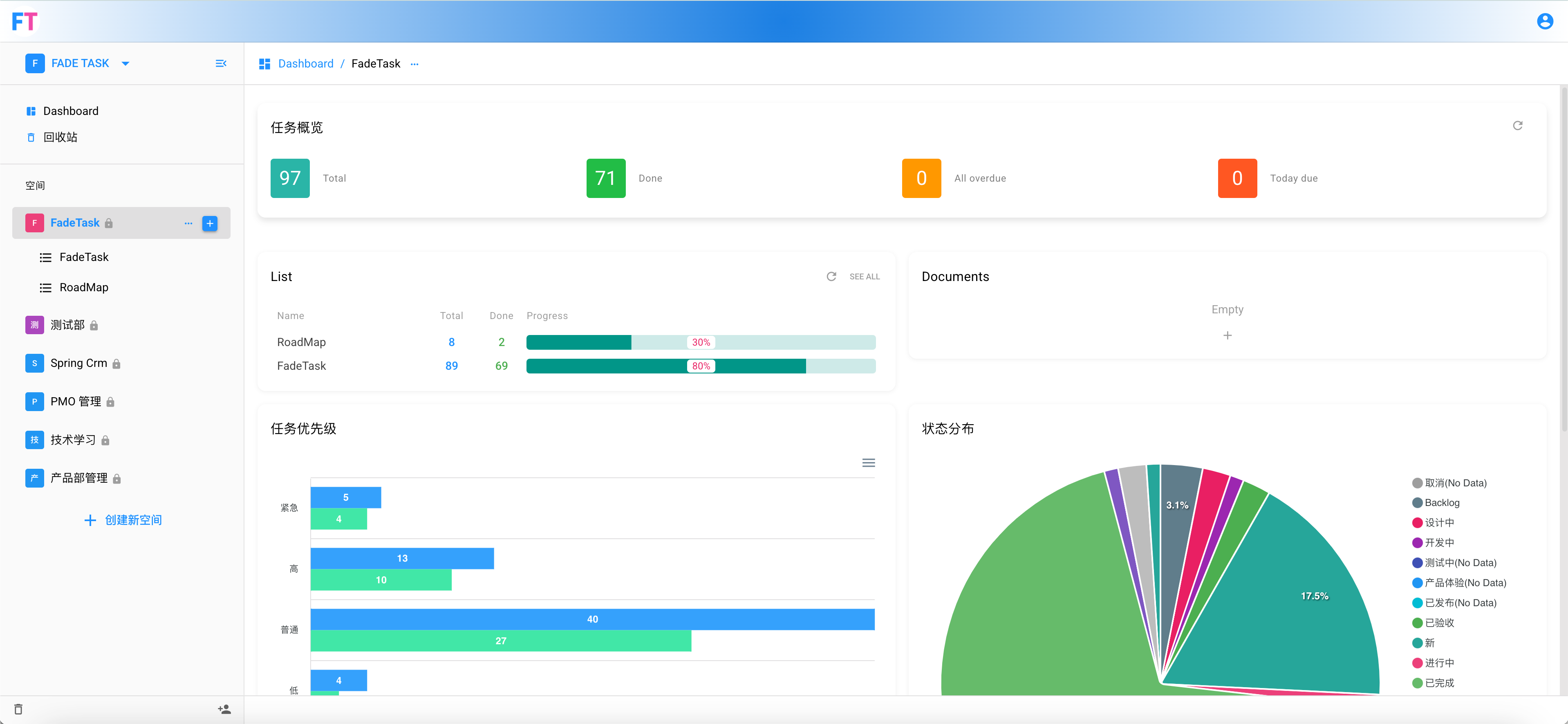Open FadeTask row in List table

tap(576, 366)
